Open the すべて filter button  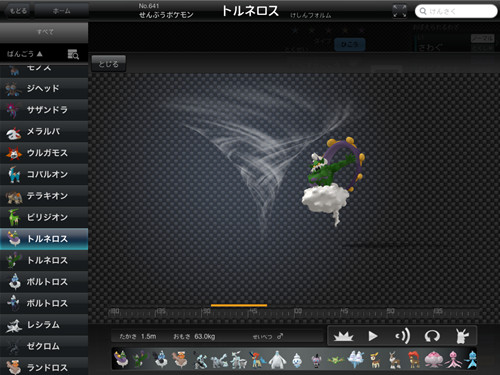coord(44,32)
